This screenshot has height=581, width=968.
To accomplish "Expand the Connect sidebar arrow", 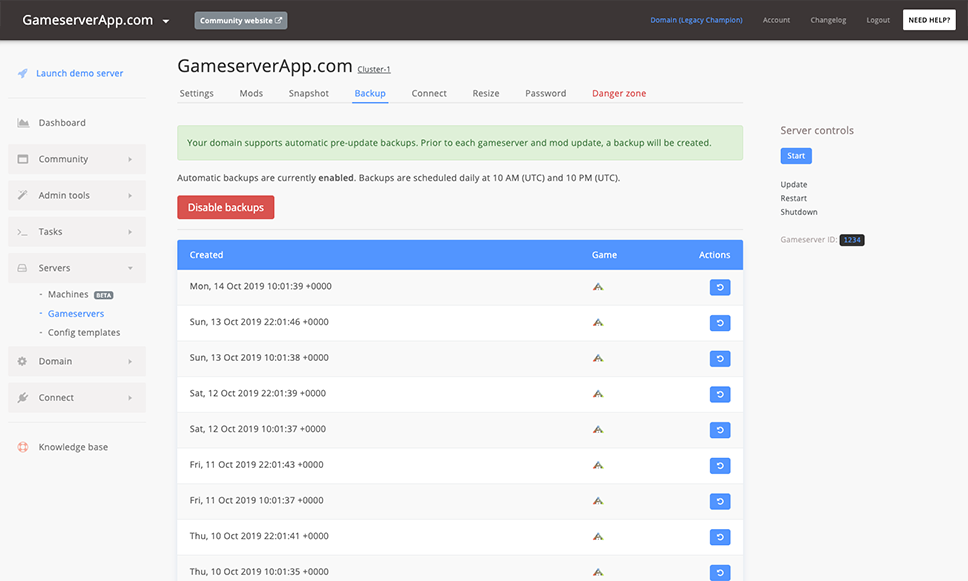I will (130, 398).
